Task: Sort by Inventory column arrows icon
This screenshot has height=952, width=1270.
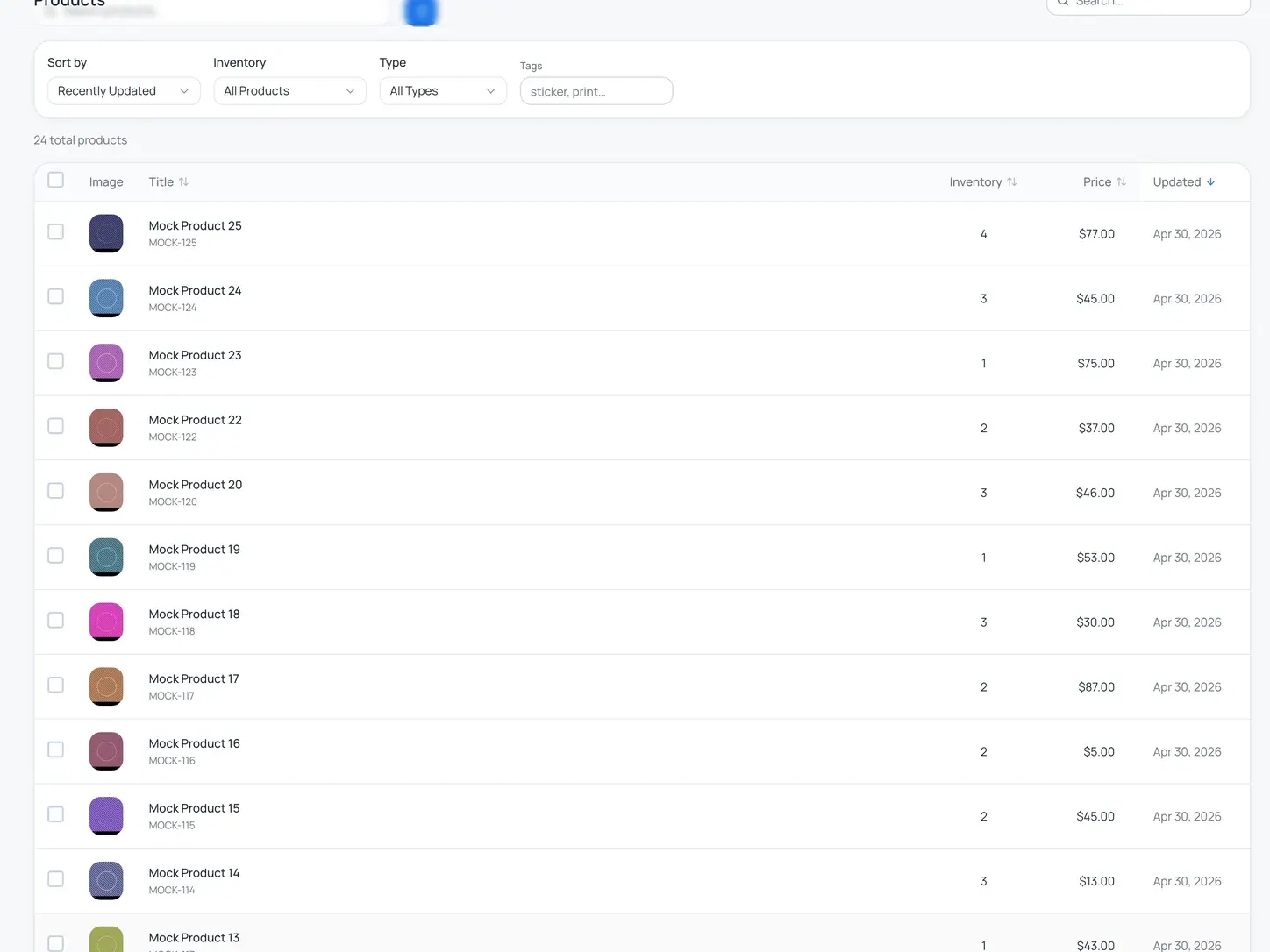Action: [1011, 182]
